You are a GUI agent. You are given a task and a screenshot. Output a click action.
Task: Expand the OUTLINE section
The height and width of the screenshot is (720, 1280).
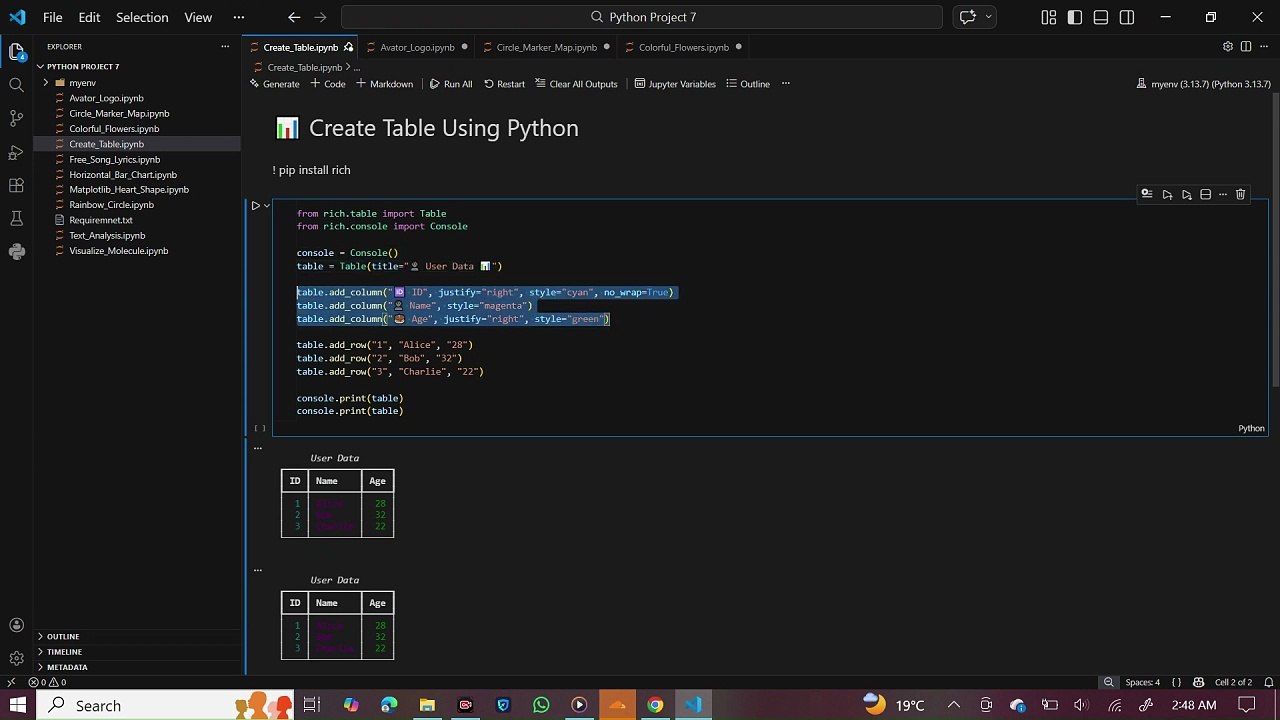pos(62,636)
